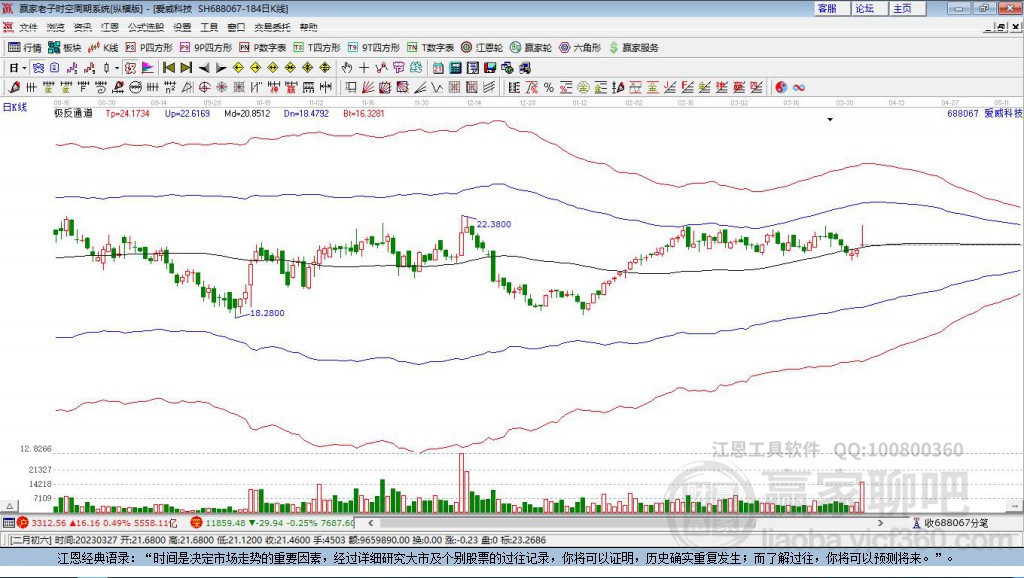Viewport: 1024px width, 578px height.
Task: Open the calculator icon
Action: 455,68
